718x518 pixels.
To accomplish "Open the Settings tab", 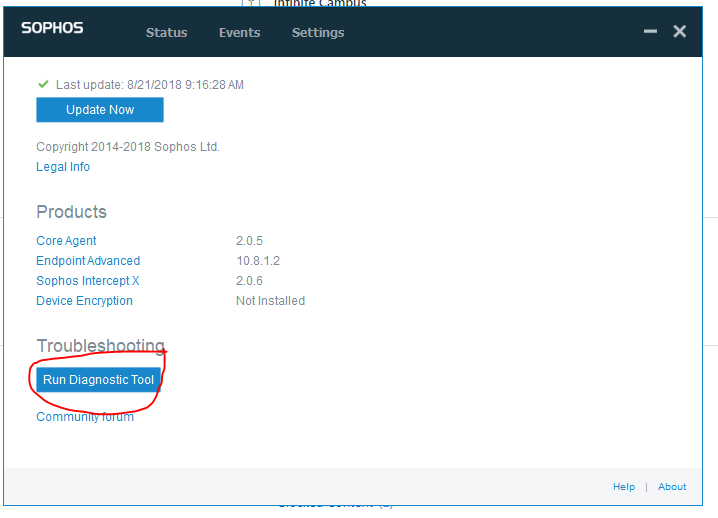I will (x=318, y=33).
